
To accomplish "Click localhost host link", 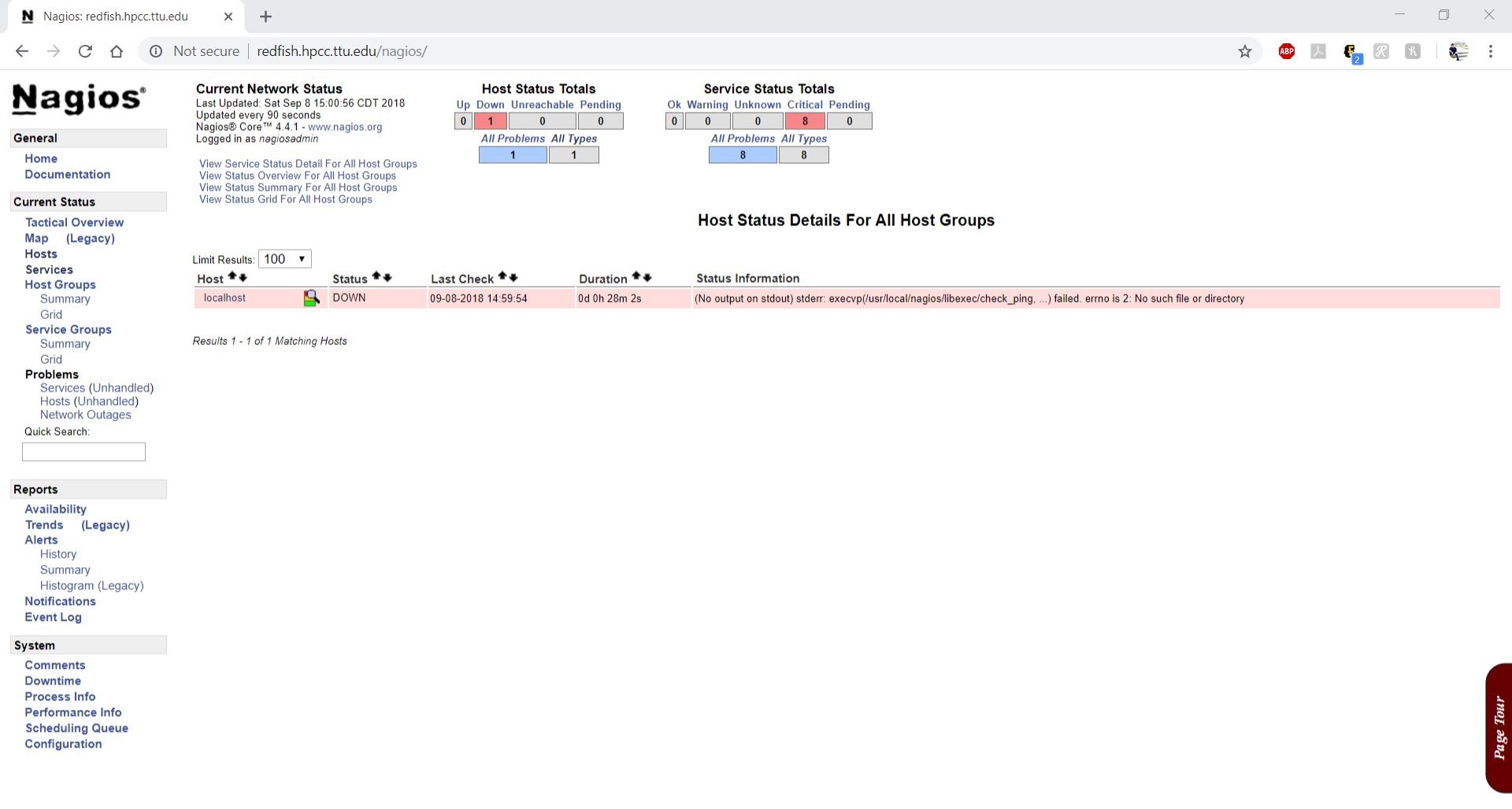I will 224,298.
